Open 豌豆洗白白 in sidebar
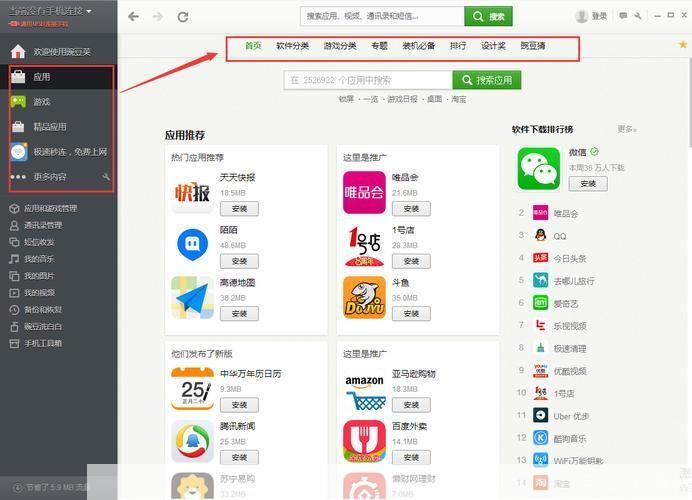Screen dimensions: 692x500 click(36, 327)
